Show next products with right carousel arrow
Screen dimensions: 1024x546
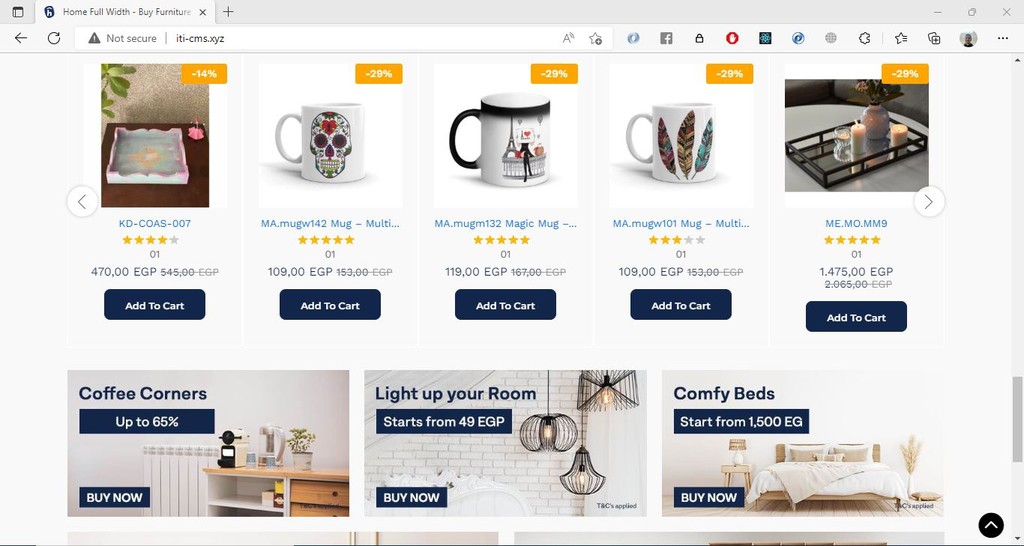(x=929, y=202)
